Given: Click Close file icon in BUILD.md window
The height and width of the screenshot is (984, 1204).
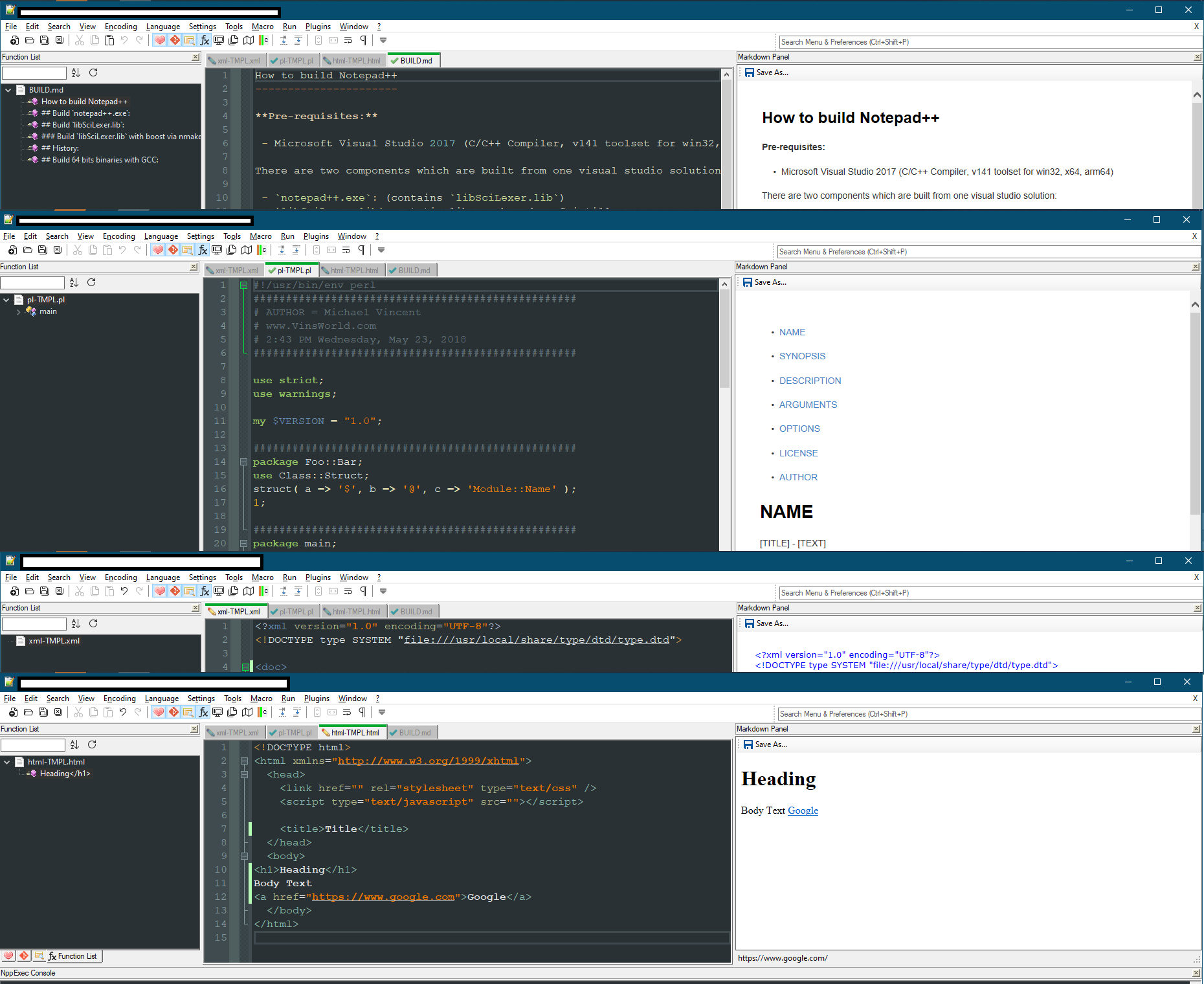Looking at the screenshot, I should tap(59, 40).
